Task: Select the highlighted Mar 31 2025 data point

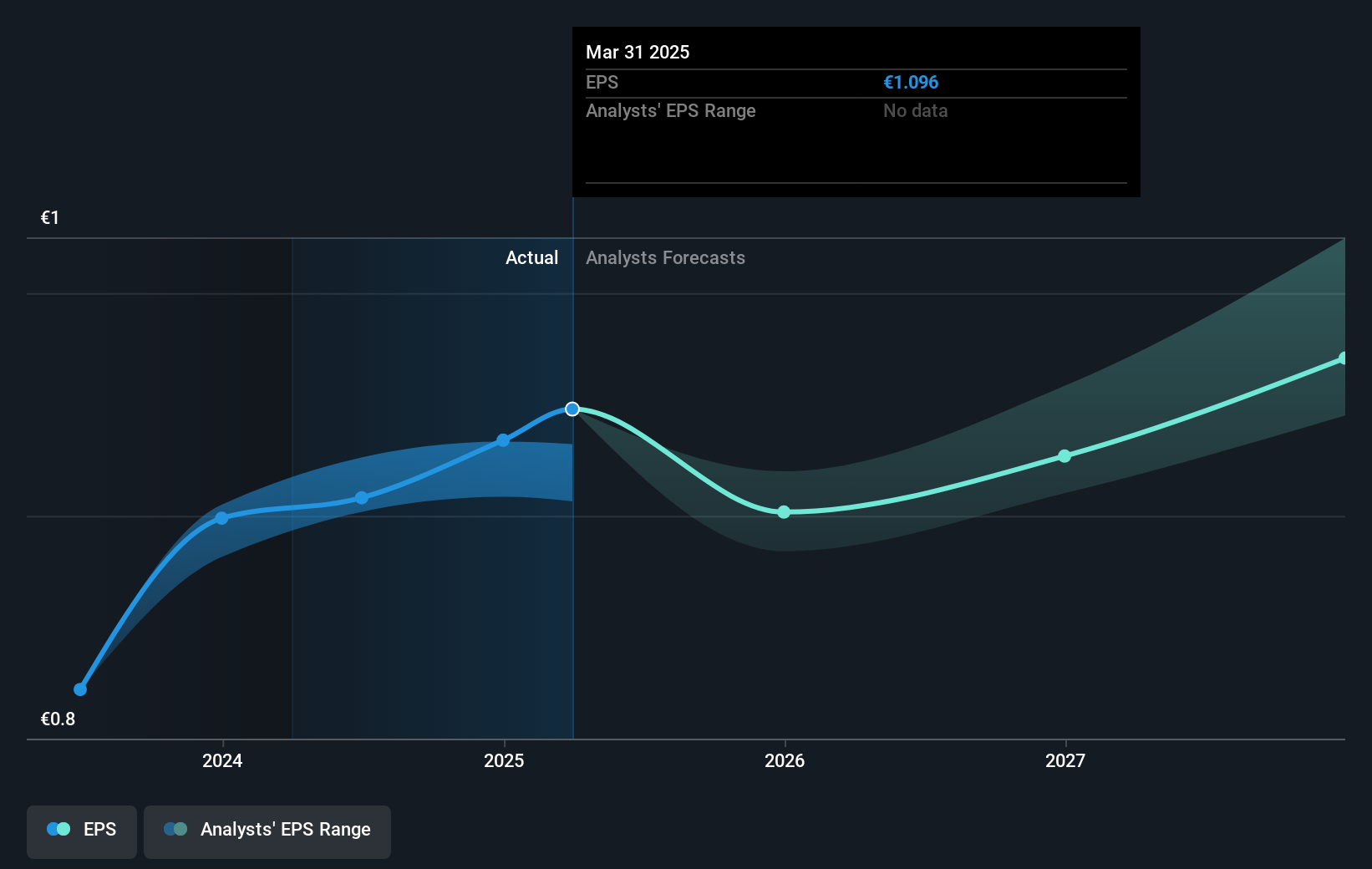Action: tap(572, 409)
